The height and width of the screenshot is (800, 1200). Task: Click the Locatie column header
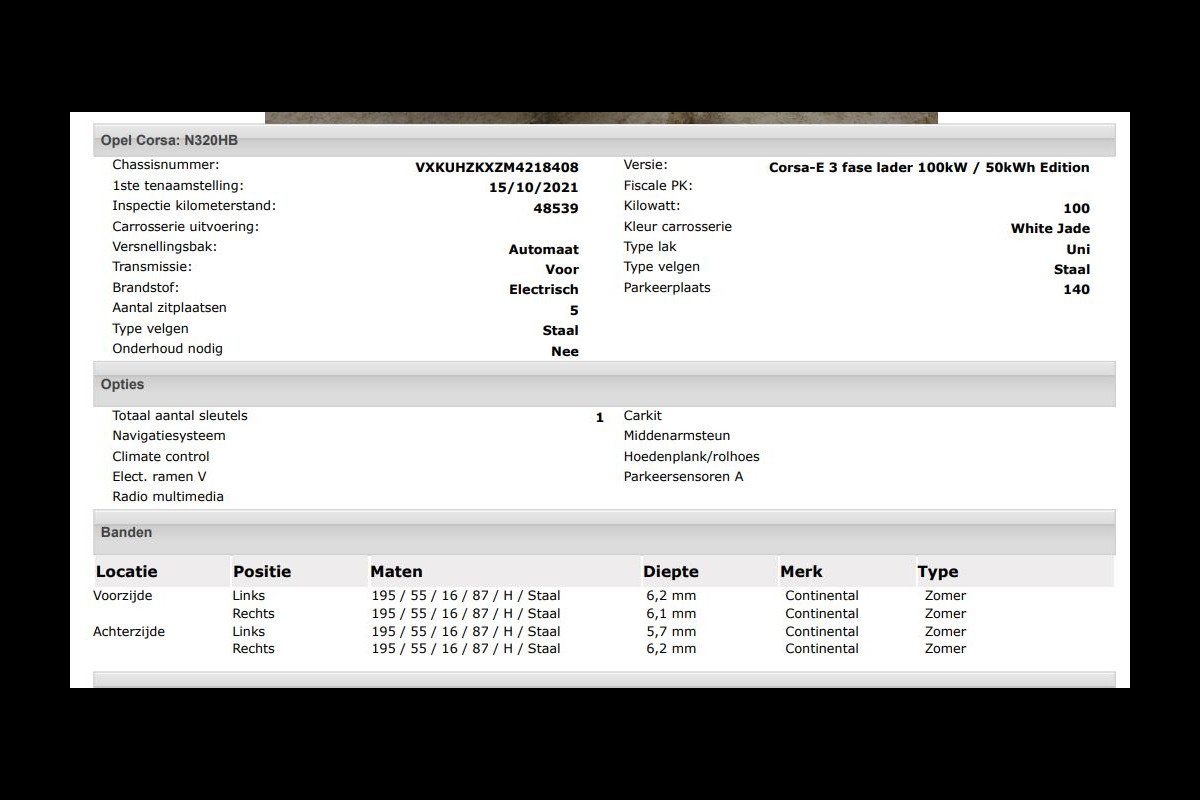click(127, 572)
